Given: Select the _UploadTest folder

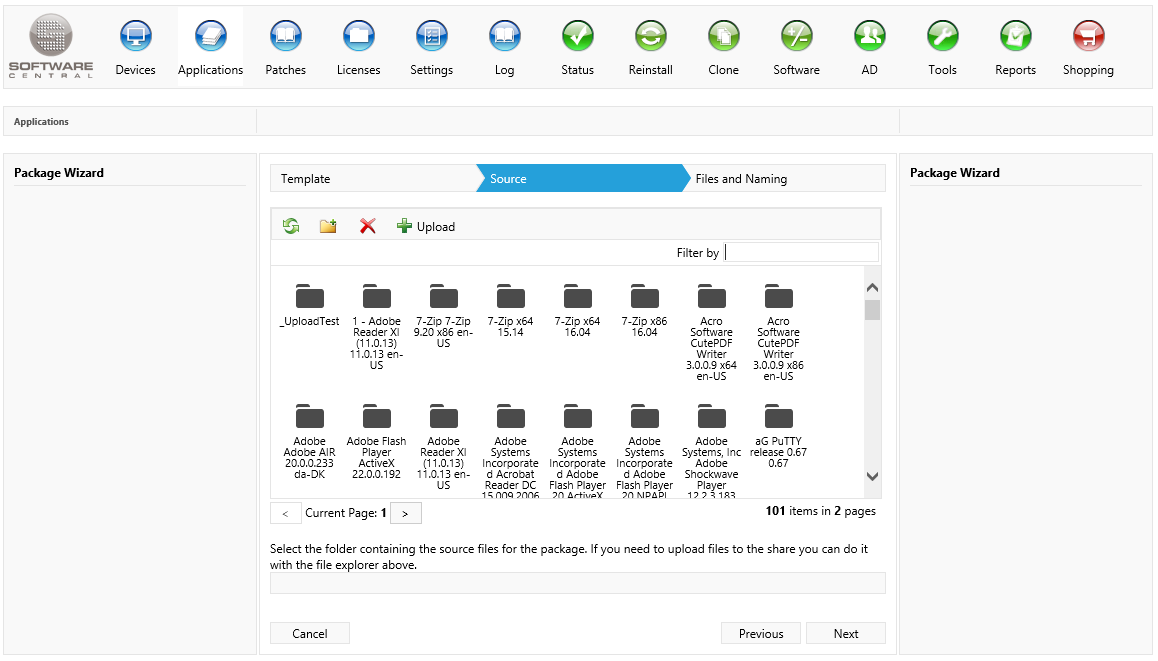Looking at the screenshot, I should (310, 304).
